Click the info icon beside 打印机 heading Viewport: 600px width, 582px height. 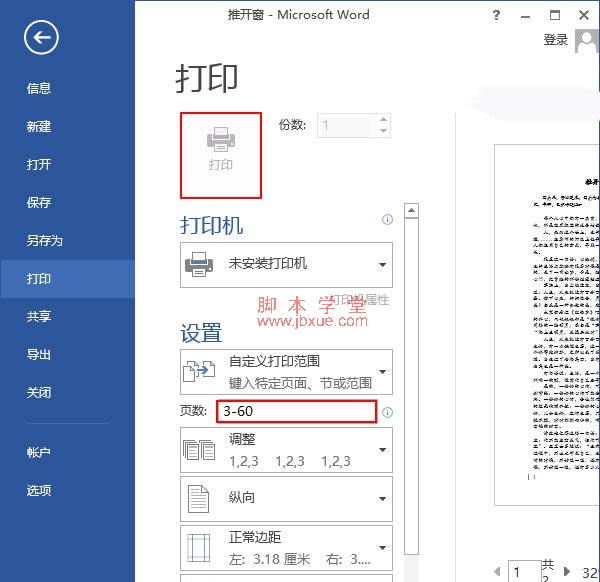[387, 219]
